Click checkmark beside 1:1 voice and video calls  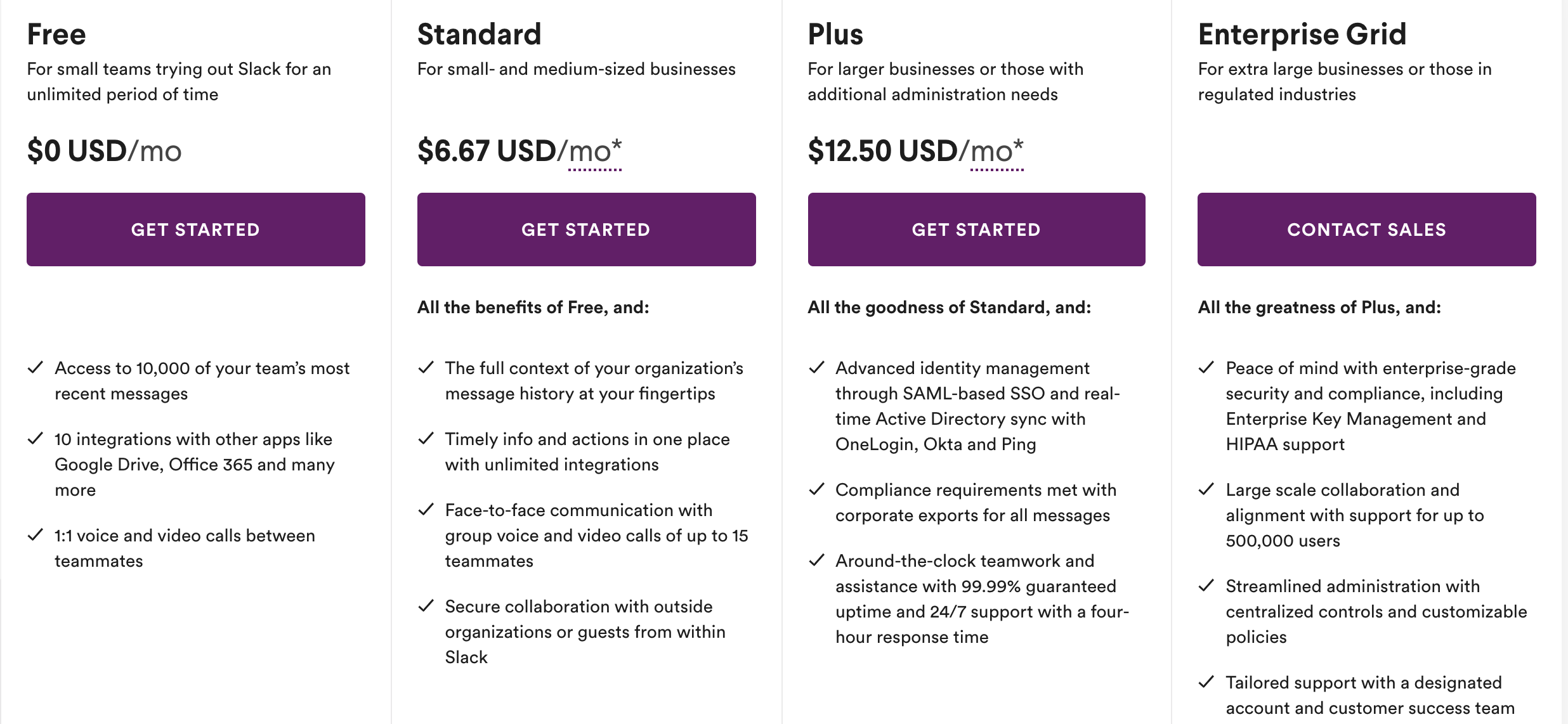(x=36, y=534)
